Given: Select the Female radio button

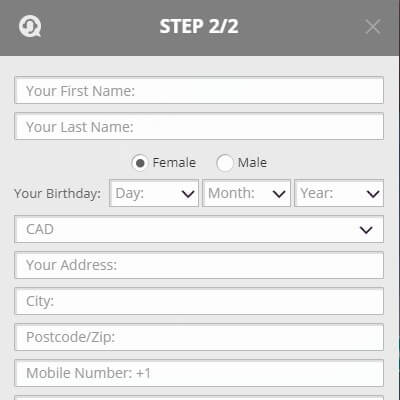Looking at the screenshot, I should (140, 163).
